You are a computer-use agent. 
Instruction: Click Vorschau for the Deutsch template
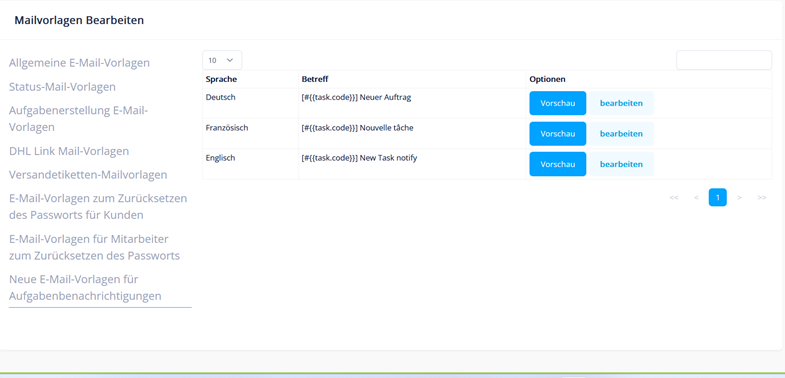click(558, 103)
